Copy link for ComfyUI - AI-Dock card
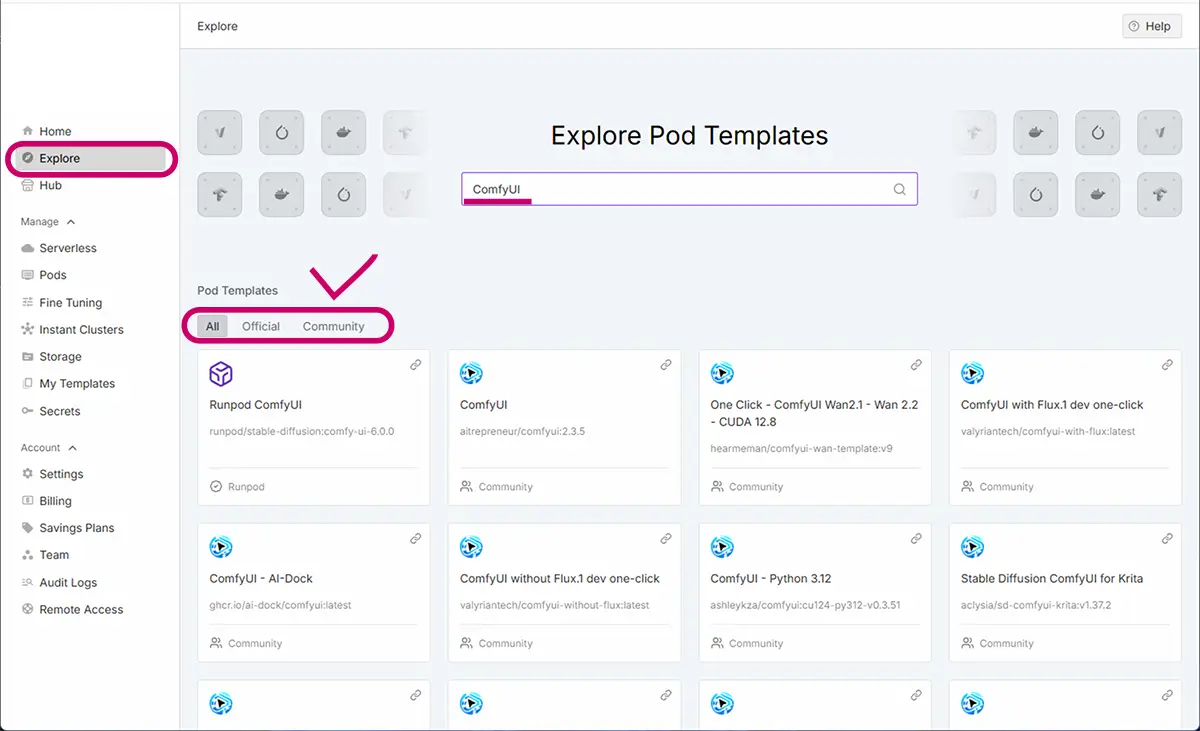The height and width of the screenshot is (731, 1200). [416, 538]
